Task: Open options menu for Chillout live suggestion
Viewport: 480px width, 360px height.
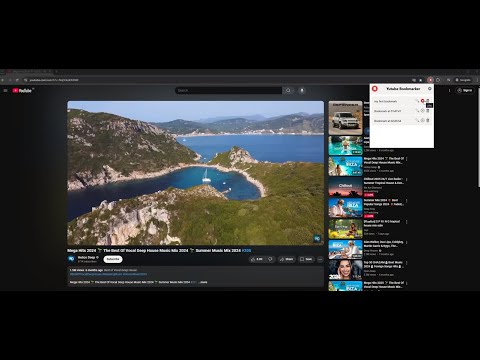Action: (407, 180)
